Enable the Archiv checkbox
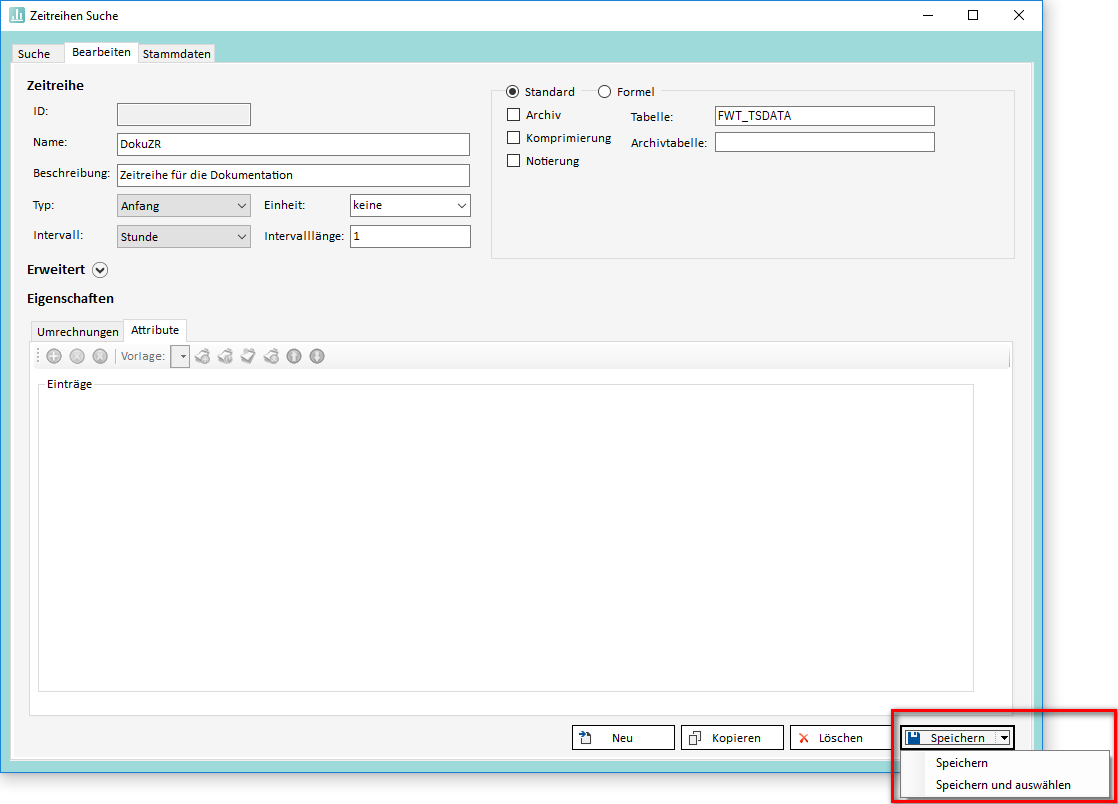 [x=514, y=115]
